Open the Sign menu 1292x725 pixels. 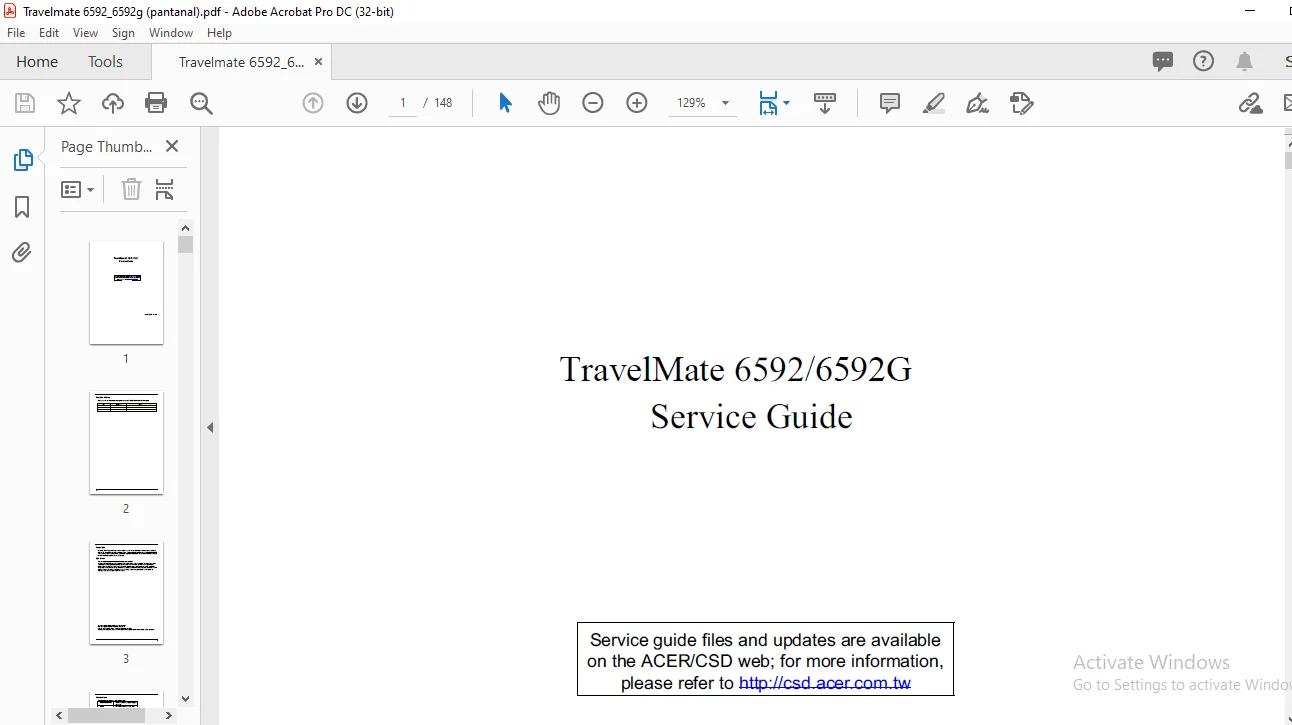(124, 33)
